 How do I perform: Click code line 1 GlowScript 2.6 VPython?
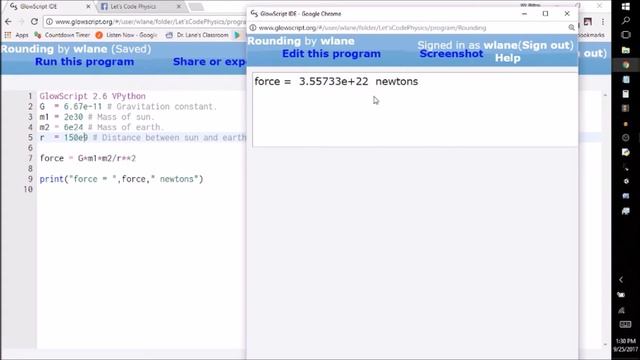pyautogui.click(x=93, y=96)
